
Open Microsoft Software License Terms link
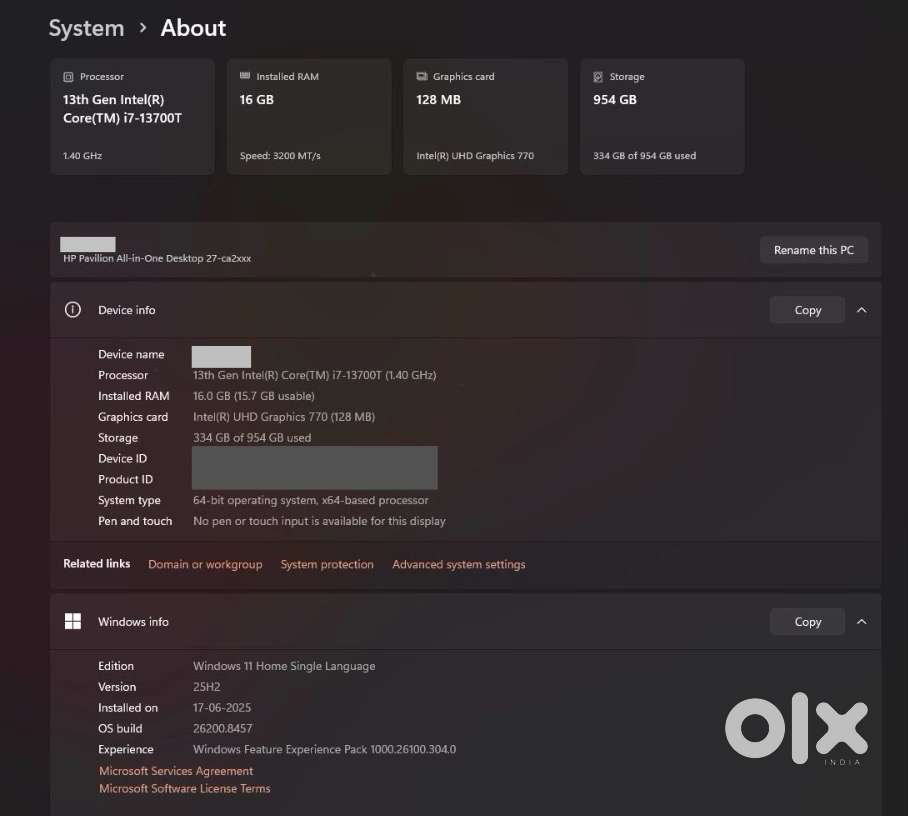(185, 788)
